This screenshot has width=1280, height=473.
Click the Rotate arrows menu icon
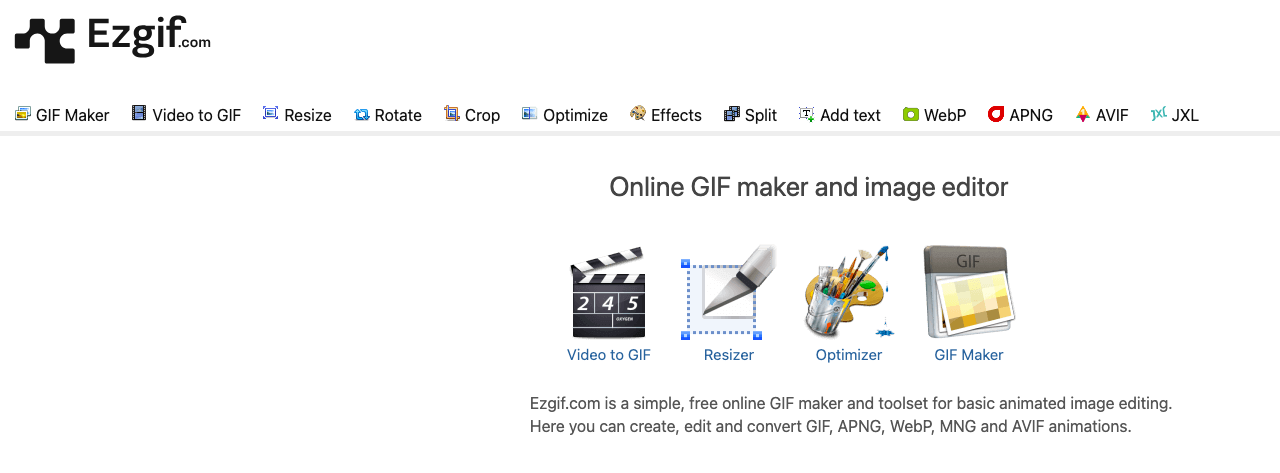click(x=361, y=115)
